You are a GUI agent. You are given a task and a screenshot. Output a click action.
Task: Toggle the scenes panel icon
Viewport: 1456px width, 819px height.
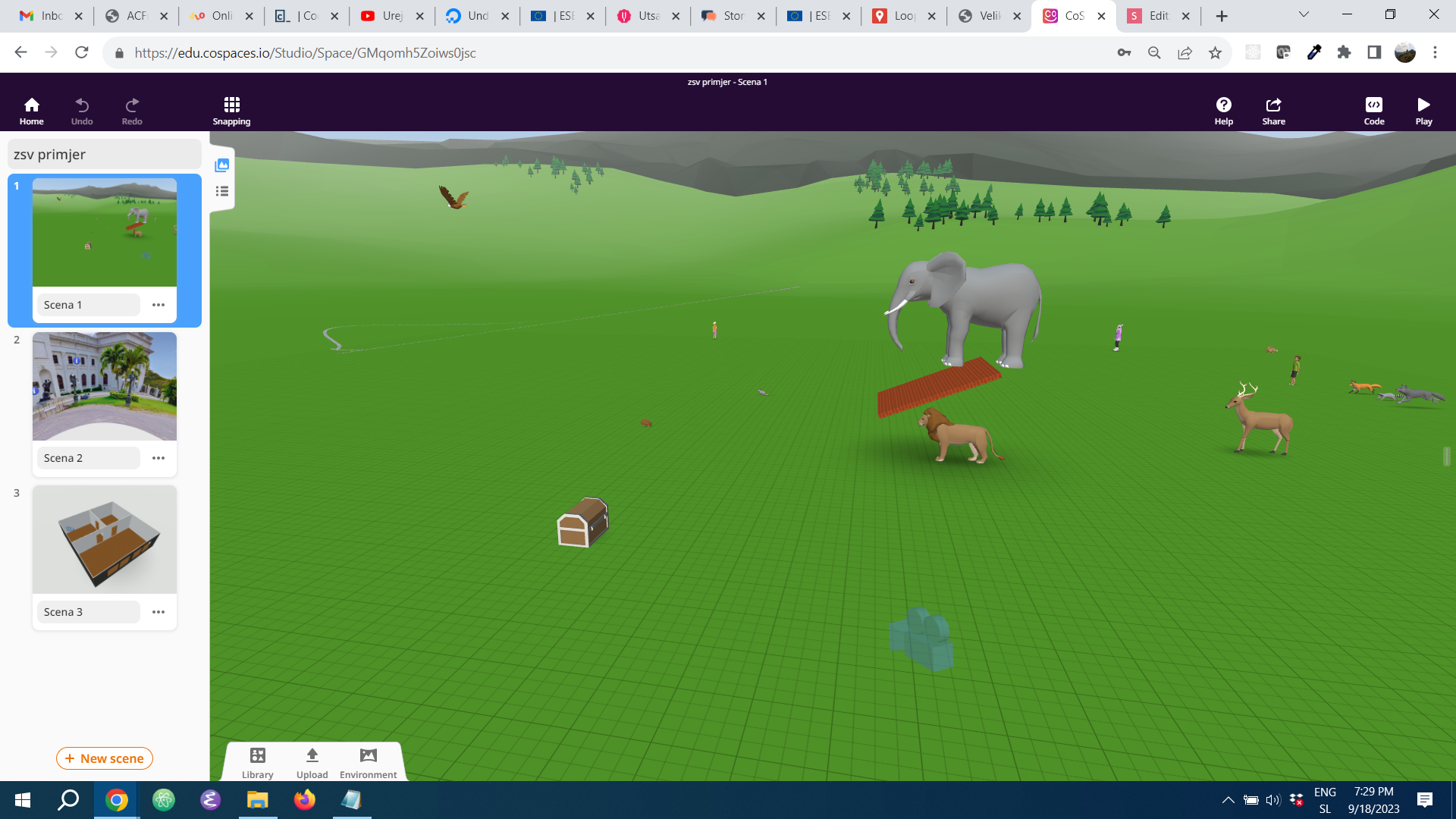222,165
